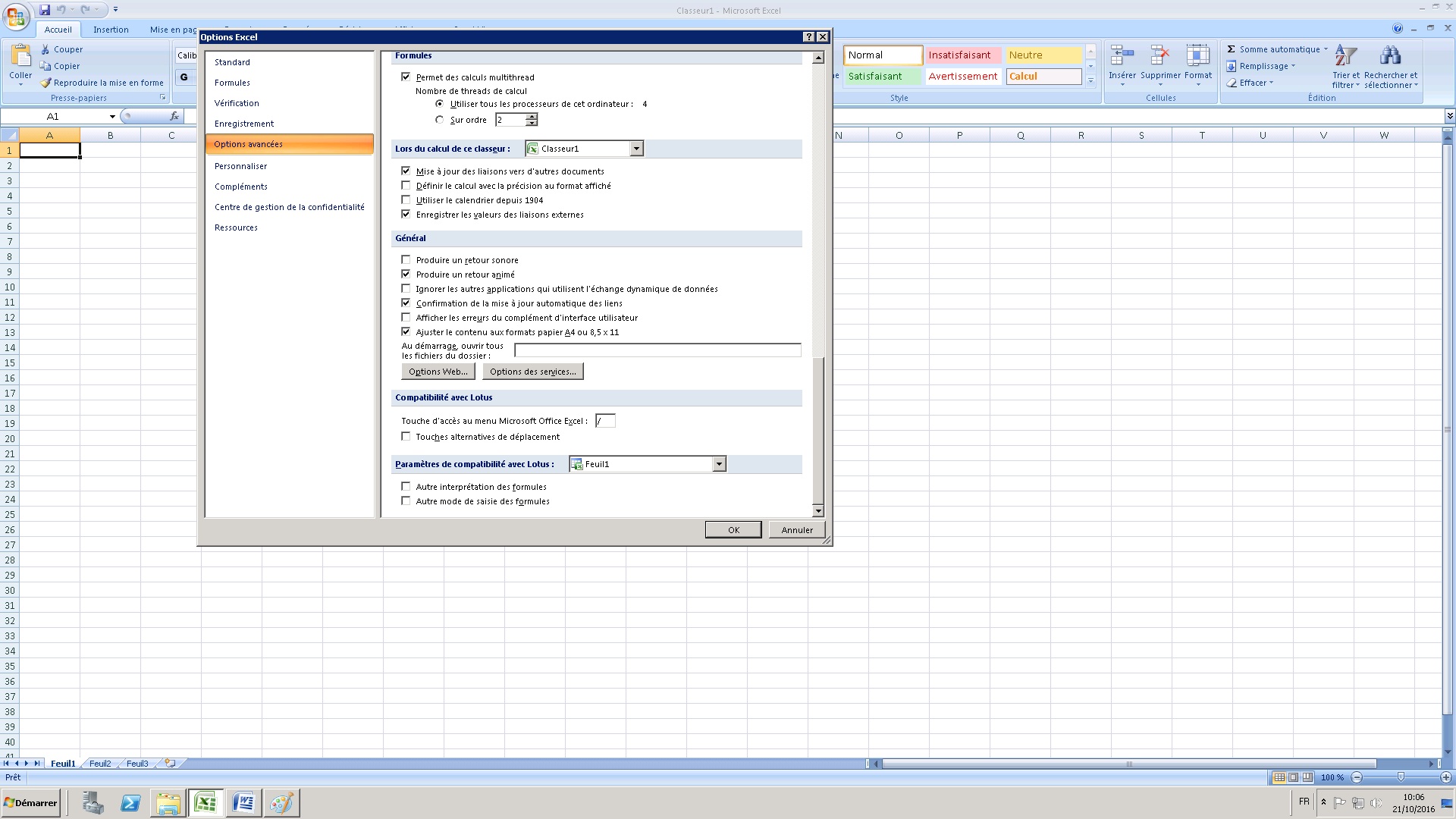
Task: Check Autre interprétation des formules
Action: tap(406, 486)
